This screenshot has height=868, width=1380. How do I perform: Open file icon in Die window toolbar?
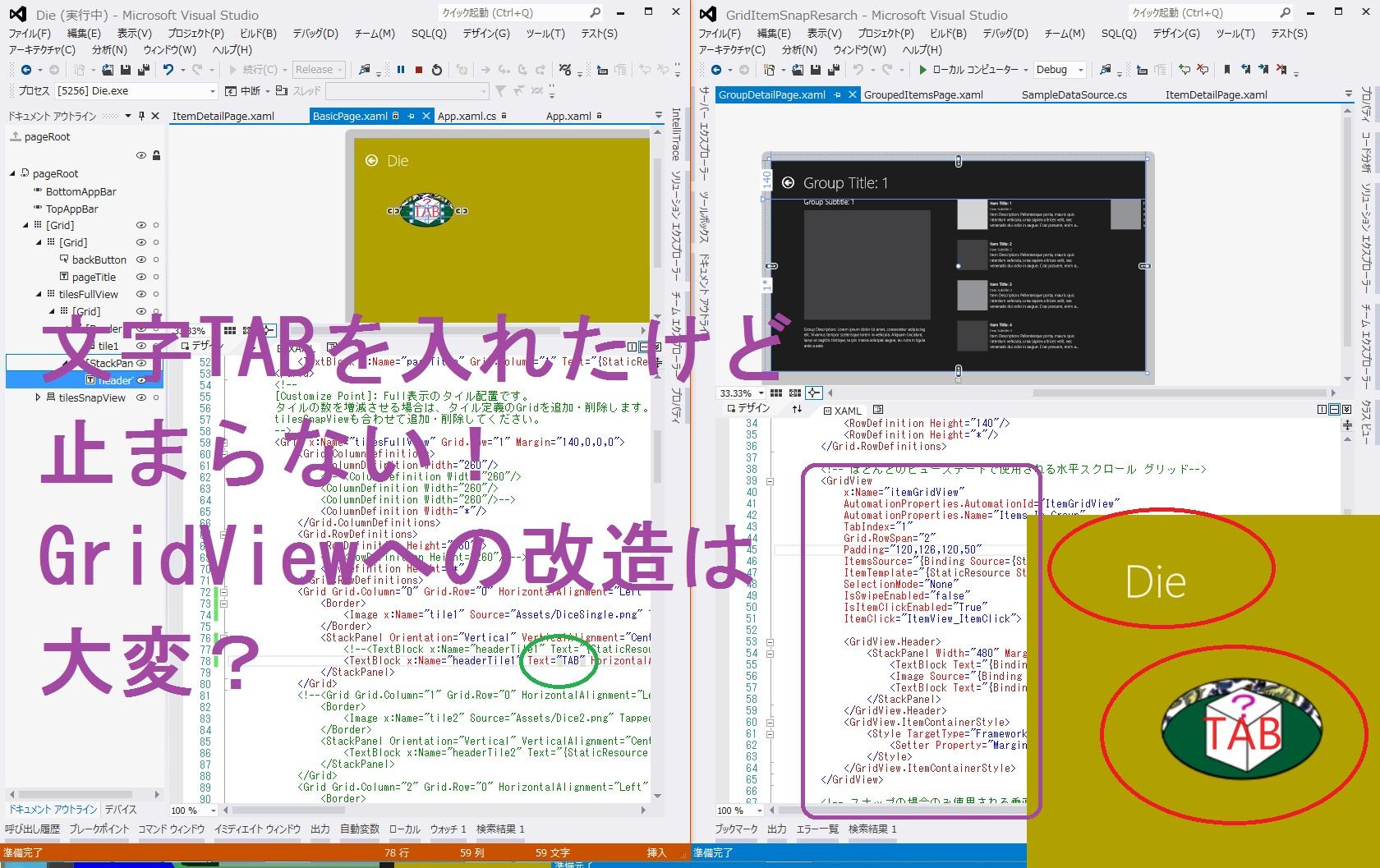point(108,70)
